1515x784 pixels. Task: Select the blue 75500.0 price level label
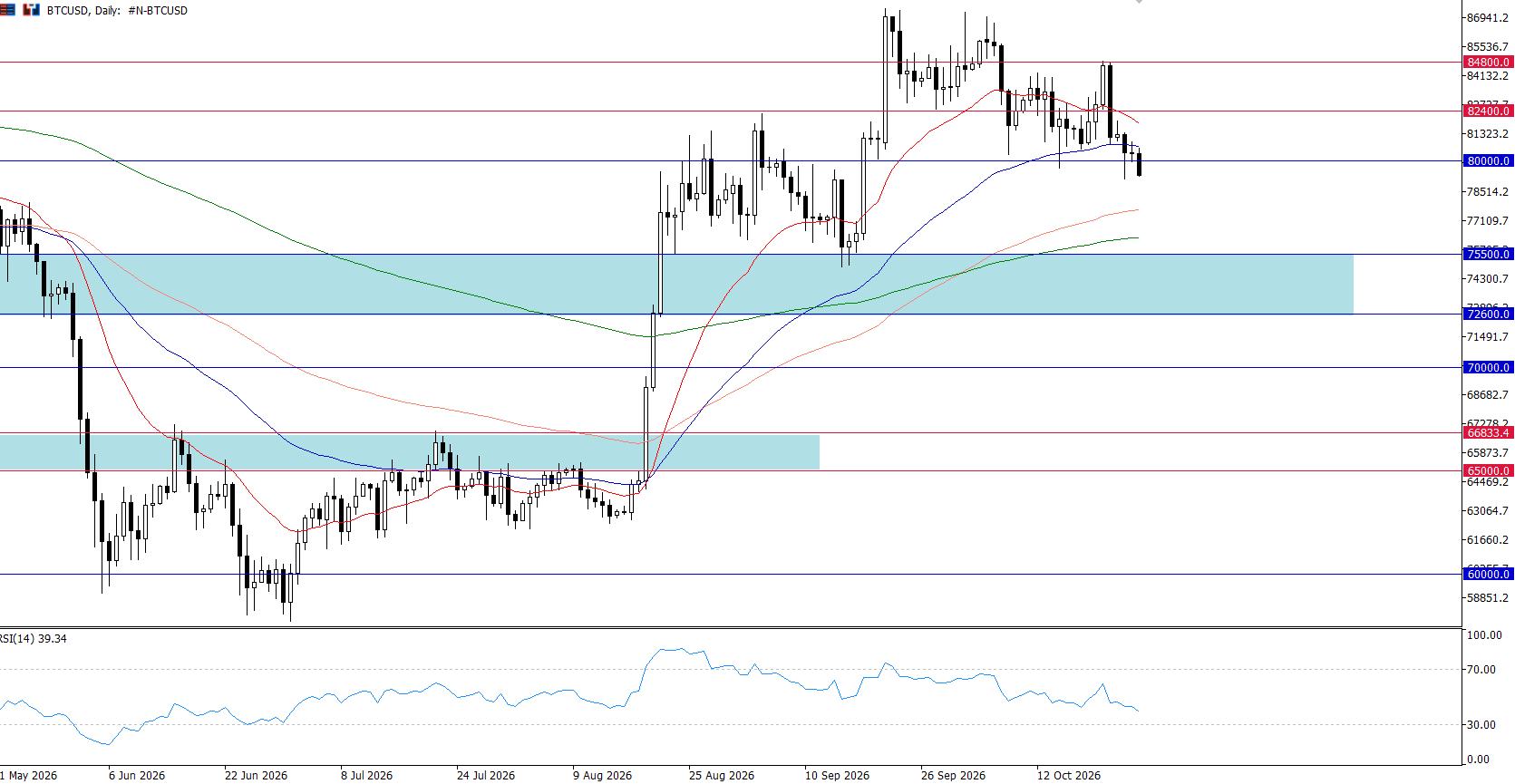pos(1488,255)
